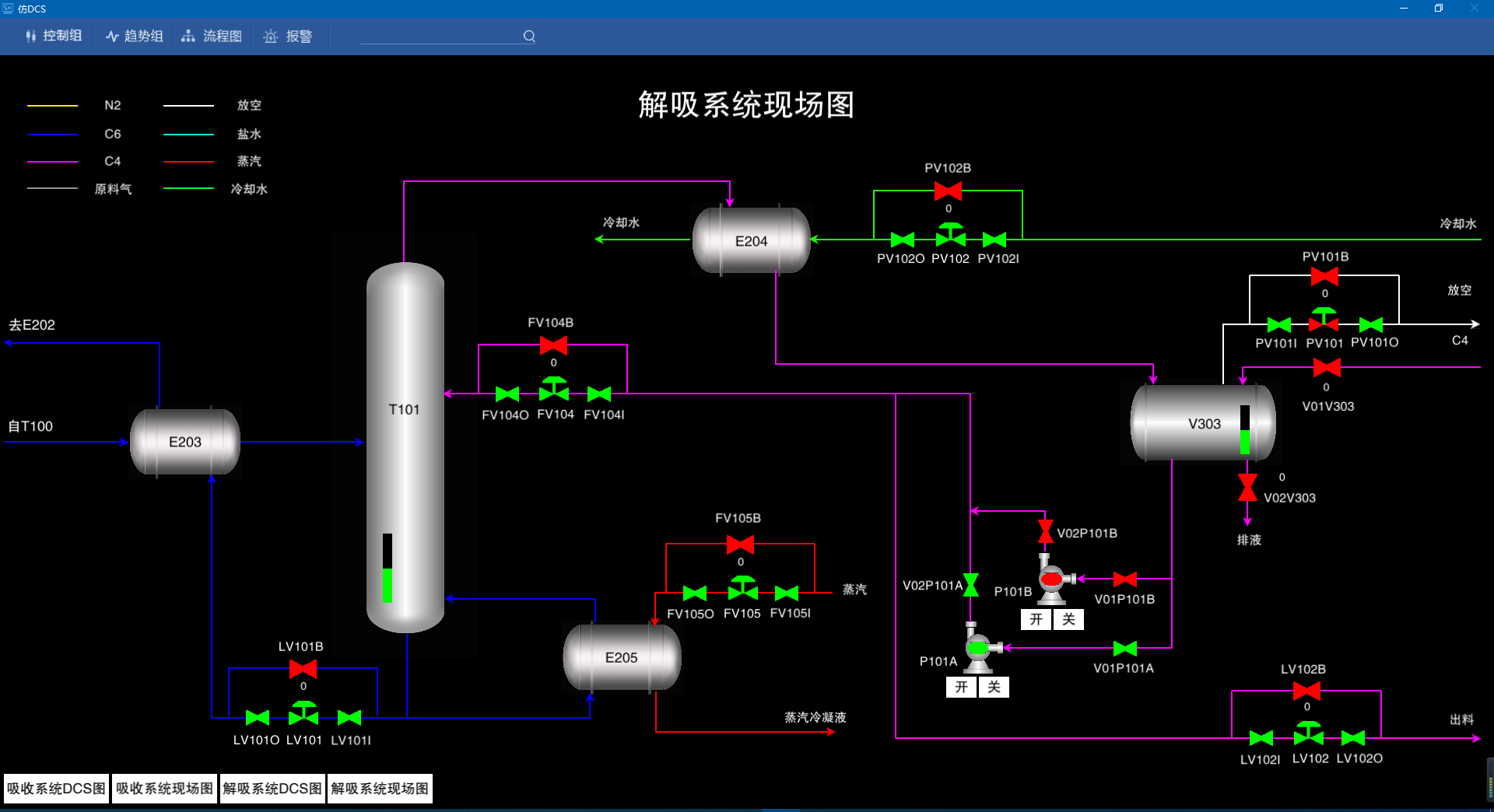This screenshot has height=812, width=1494.
Task: Click the V303 level indicator bar
Action: [x=1245, y=430]
